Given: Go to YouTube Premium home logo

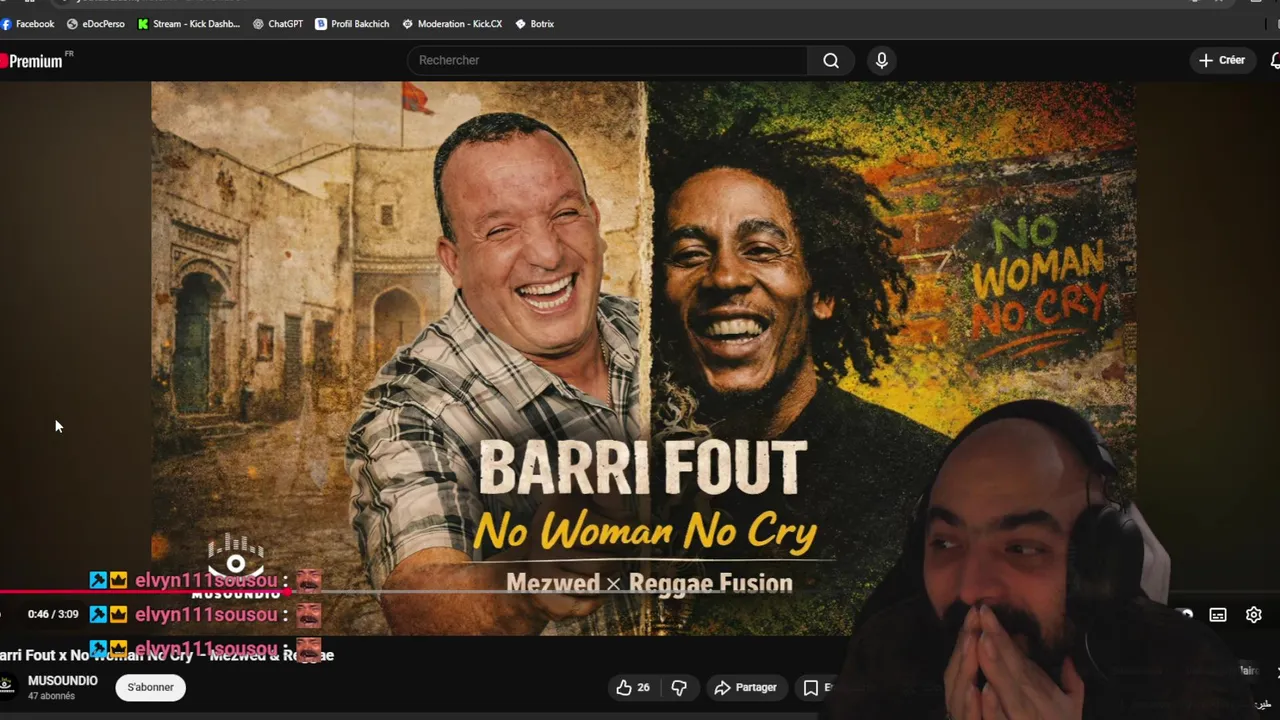Looking at the screenshot, I should pyautogui.click(x=33, y=61).
